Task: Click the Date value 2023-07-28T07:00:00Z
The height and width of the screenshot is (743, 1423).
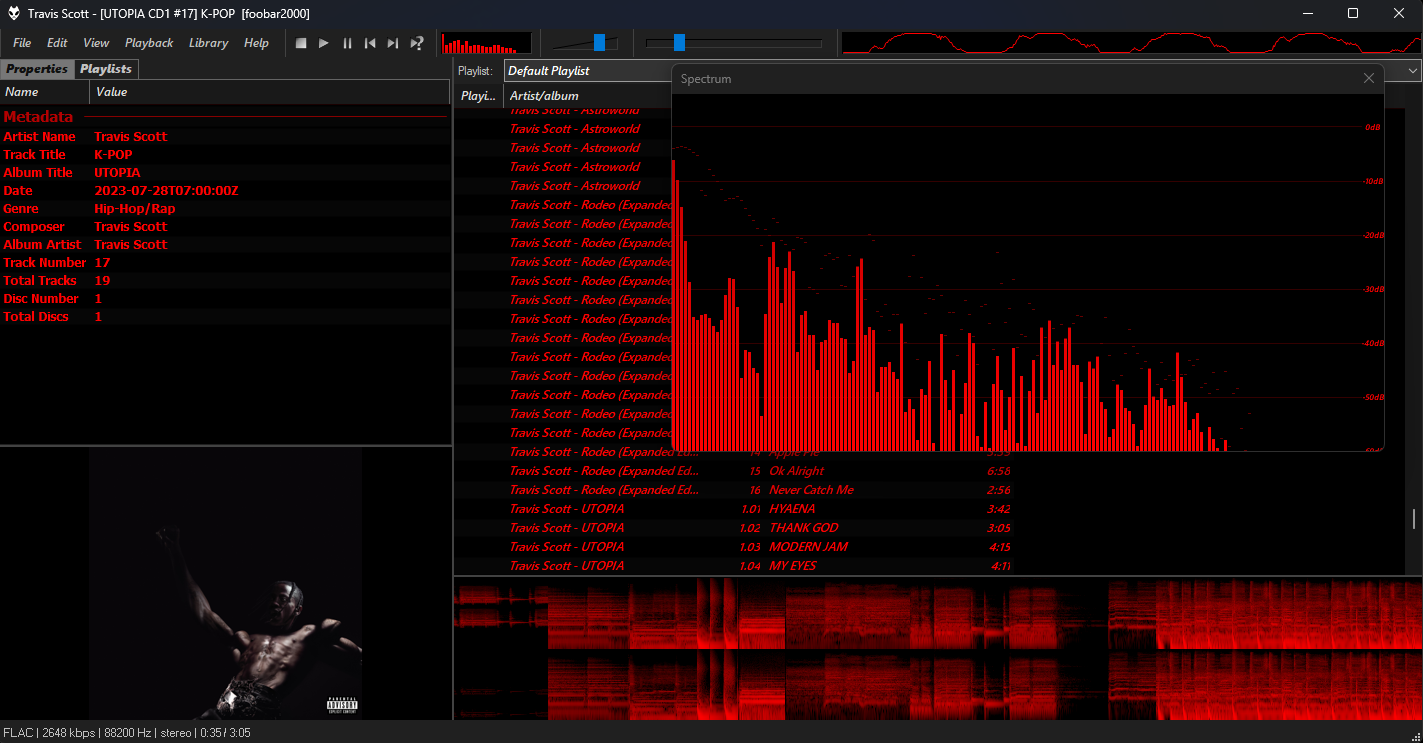Action: click(166, 191)
